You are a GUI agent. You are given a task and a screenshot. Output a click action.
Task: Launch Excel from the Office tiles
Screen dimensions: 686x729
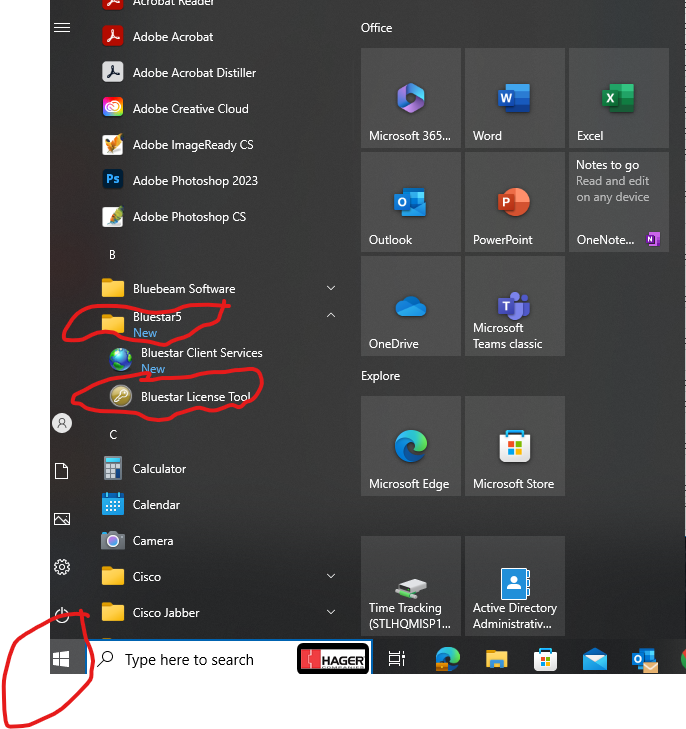pyautogui.click(x=619, y=98)
